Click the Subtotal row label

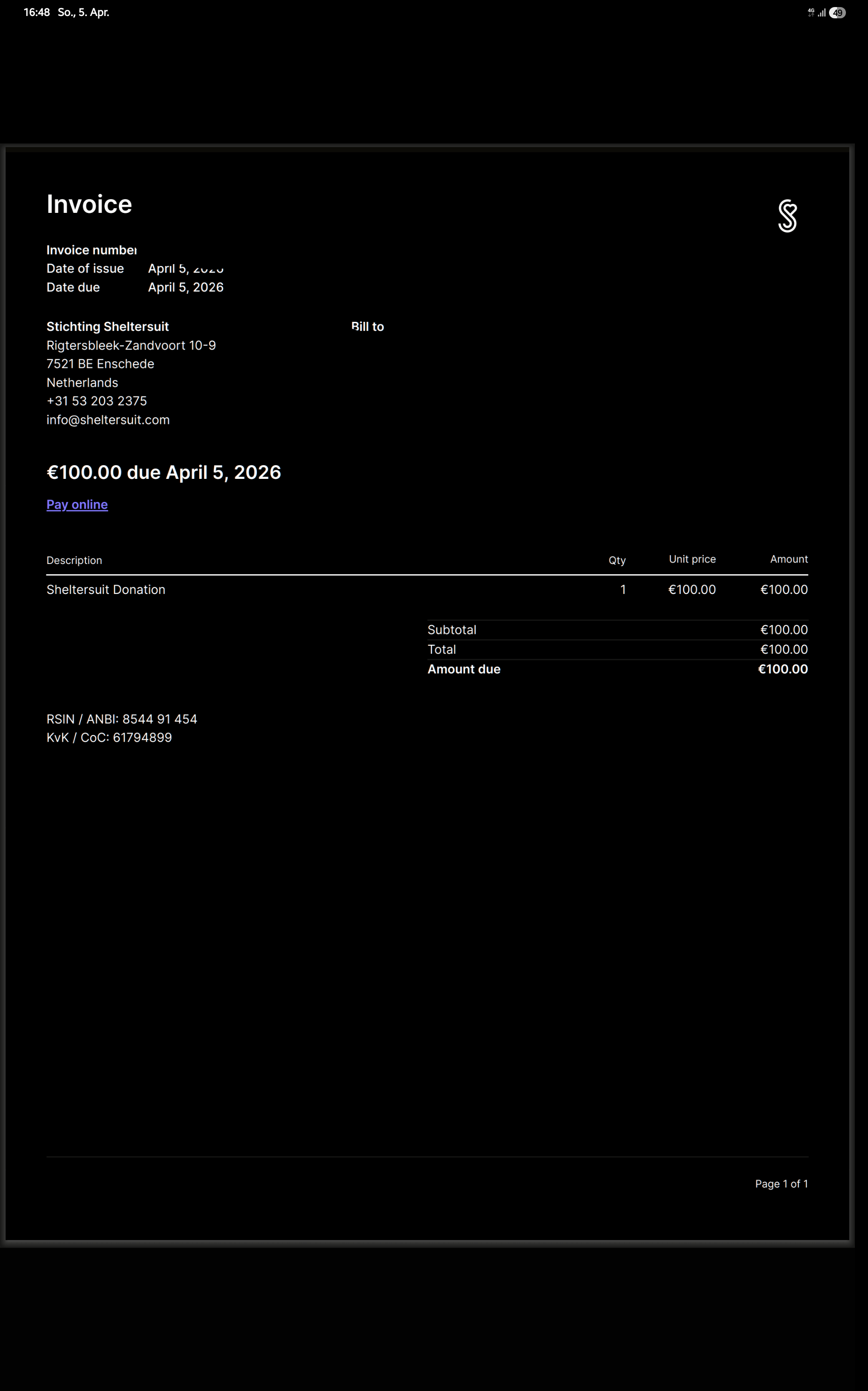coord(451,630)
